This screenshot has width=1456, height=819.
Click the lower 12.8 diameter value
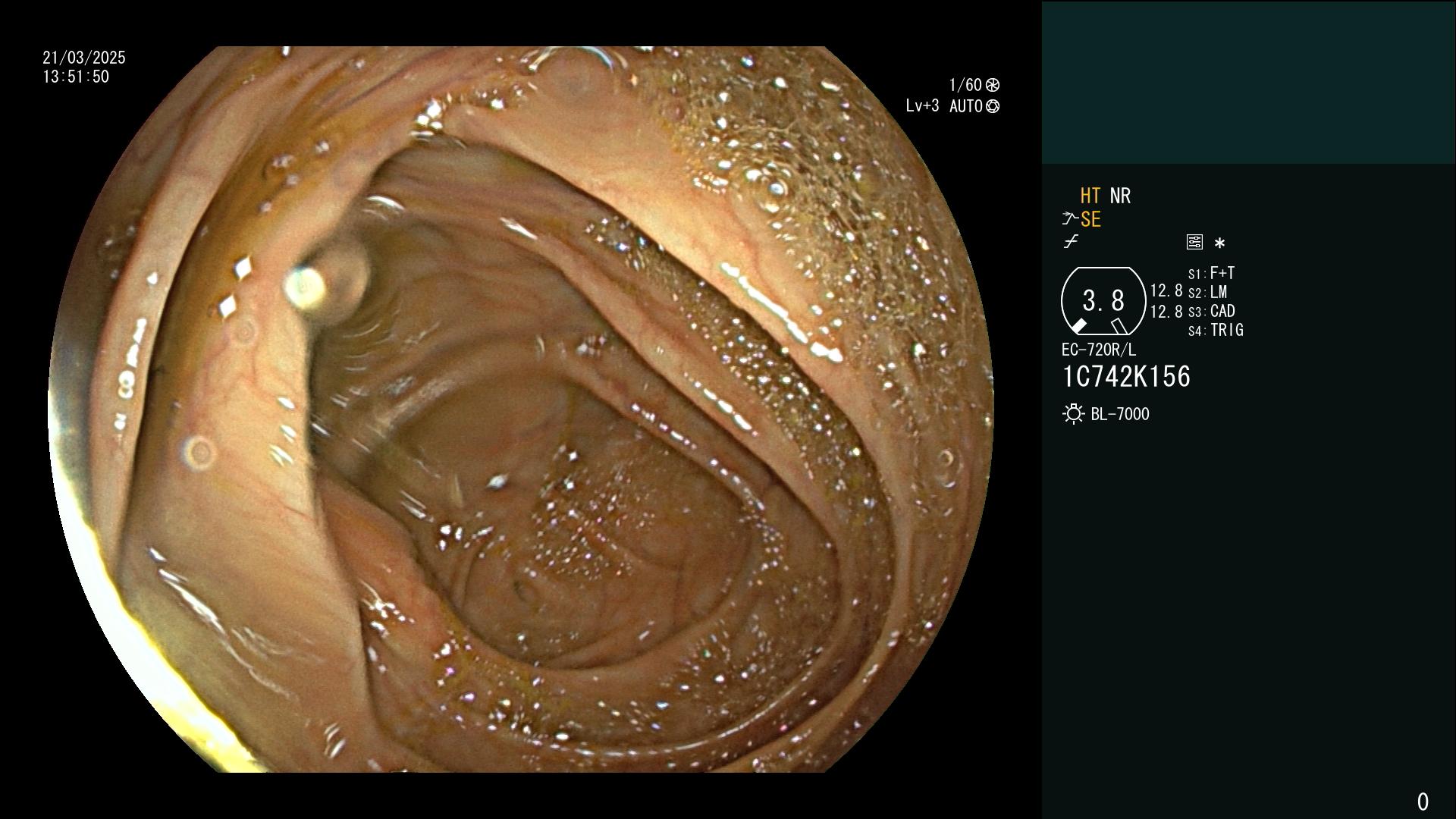point(1166,312)
